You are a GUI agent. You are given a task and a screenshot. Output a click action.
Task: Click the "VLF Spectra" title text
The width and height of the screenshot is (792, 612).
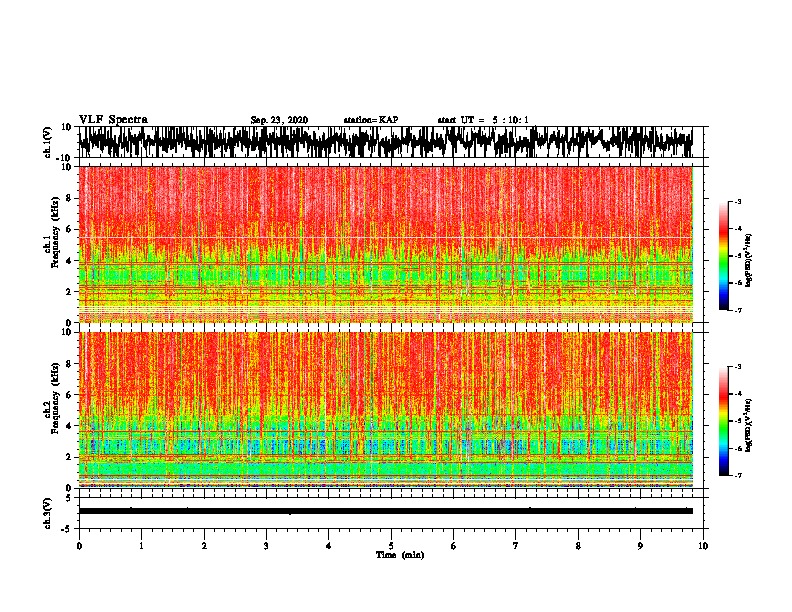[x=113, y=120]
